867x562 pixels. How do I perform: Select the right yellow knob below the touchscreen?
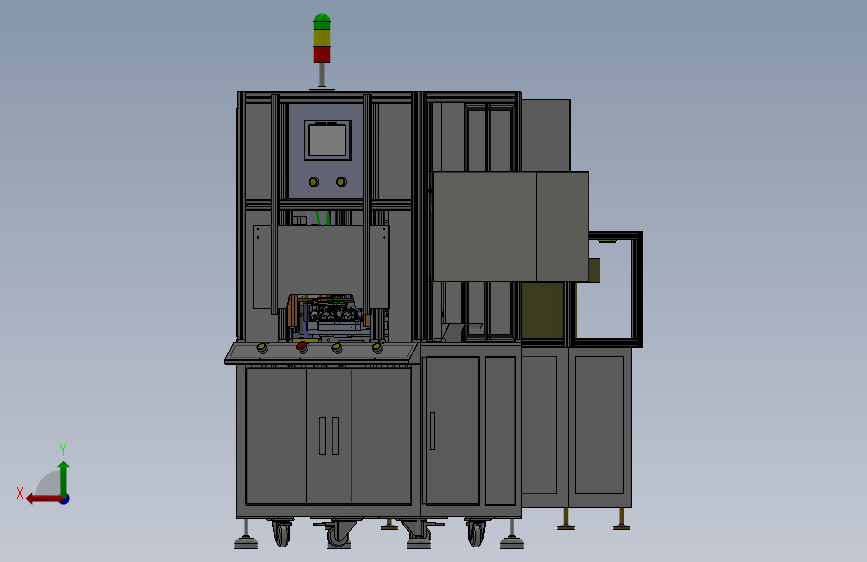coord(341,182)
